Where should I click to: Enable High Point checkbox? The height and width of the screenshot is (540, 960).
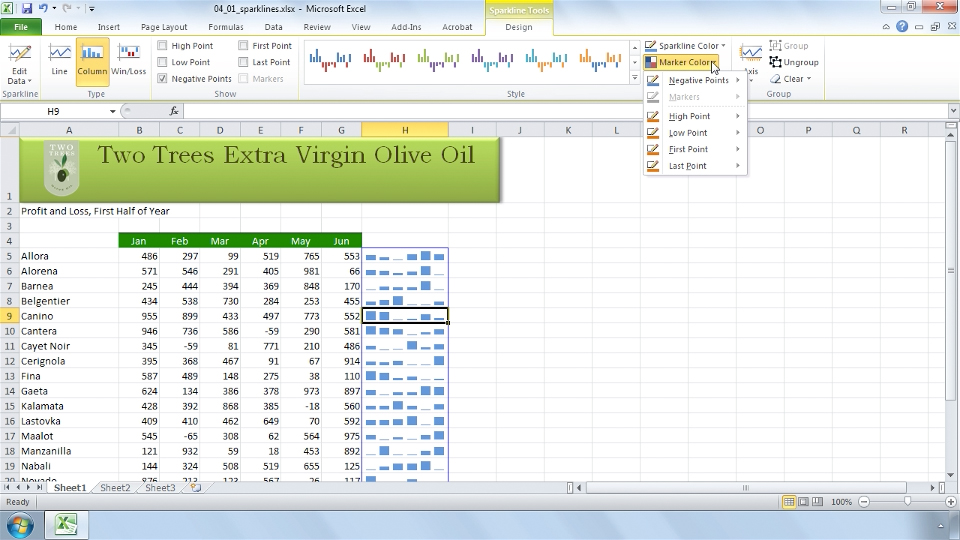click(162, 45)
